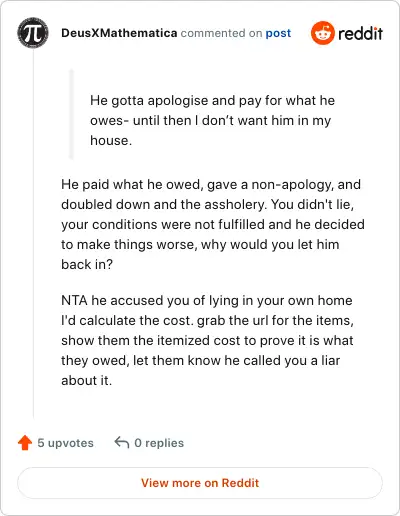Click the closing words 'about it.'
The image size is (400, 516).
coord(86,380)
